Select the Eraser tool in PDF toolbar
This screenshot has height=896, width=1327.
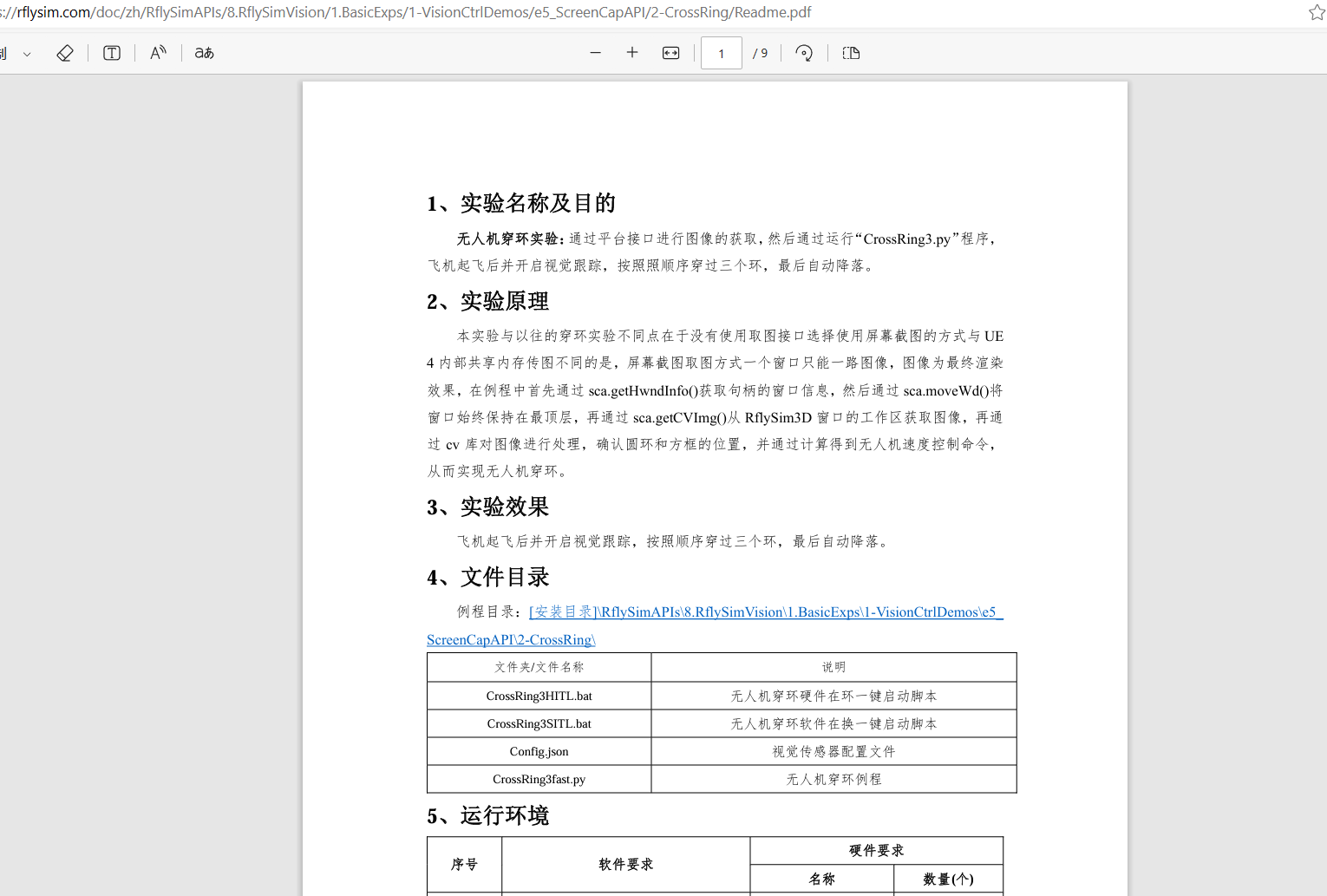click(65, 53)
